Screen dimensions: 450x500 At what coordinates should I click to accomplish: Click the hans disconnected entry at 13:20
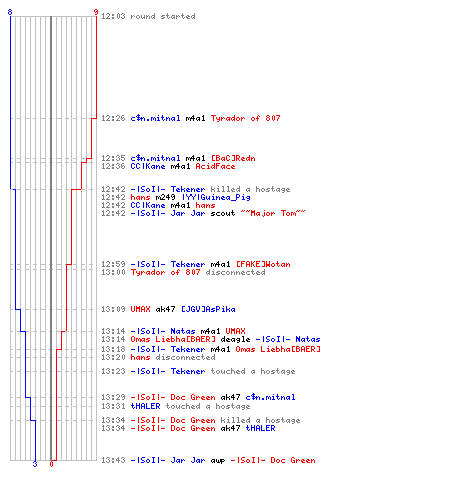158,357
